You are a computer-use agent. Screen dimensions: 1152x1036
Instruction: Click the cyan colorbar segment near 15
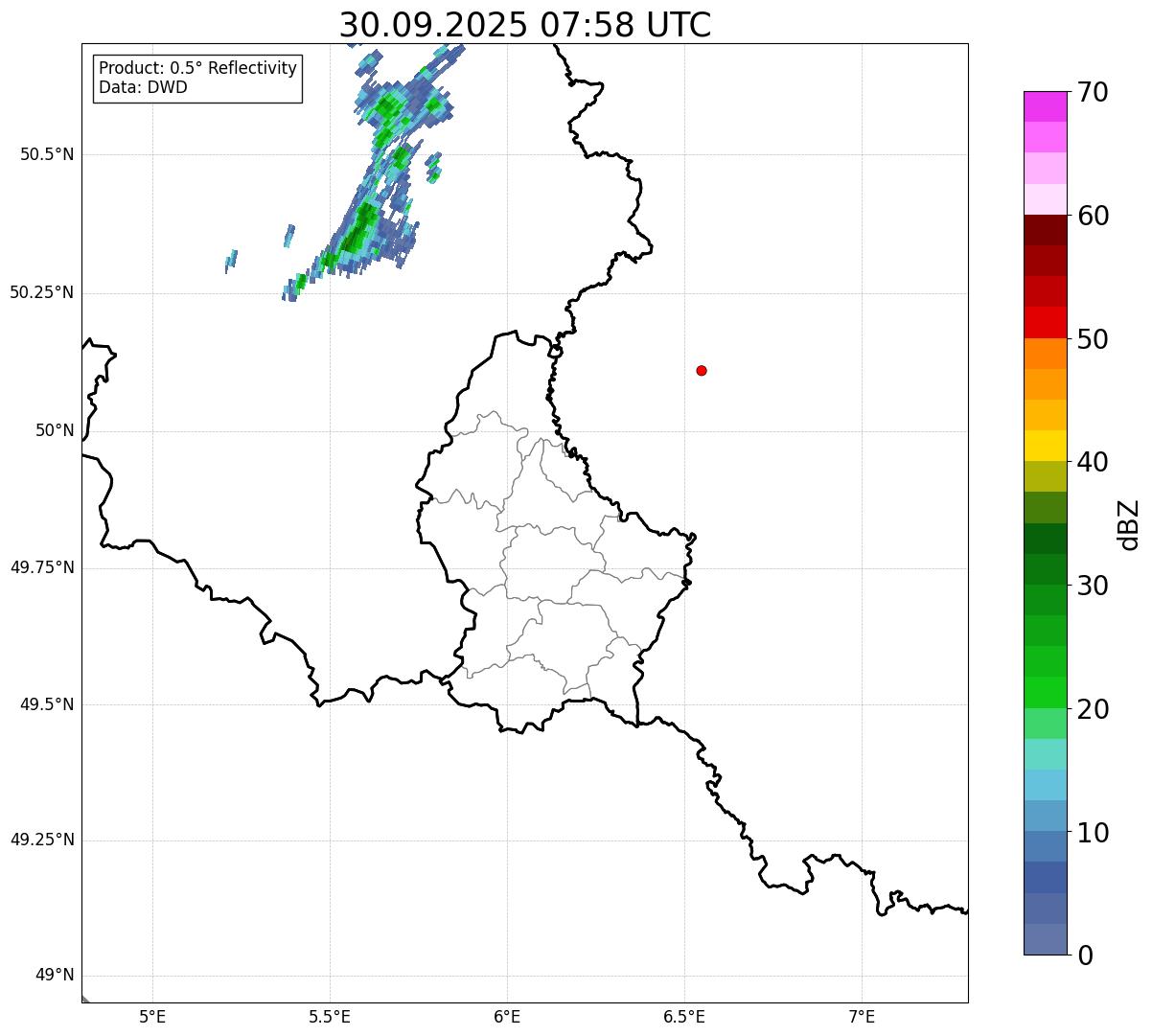point(1045,785)
